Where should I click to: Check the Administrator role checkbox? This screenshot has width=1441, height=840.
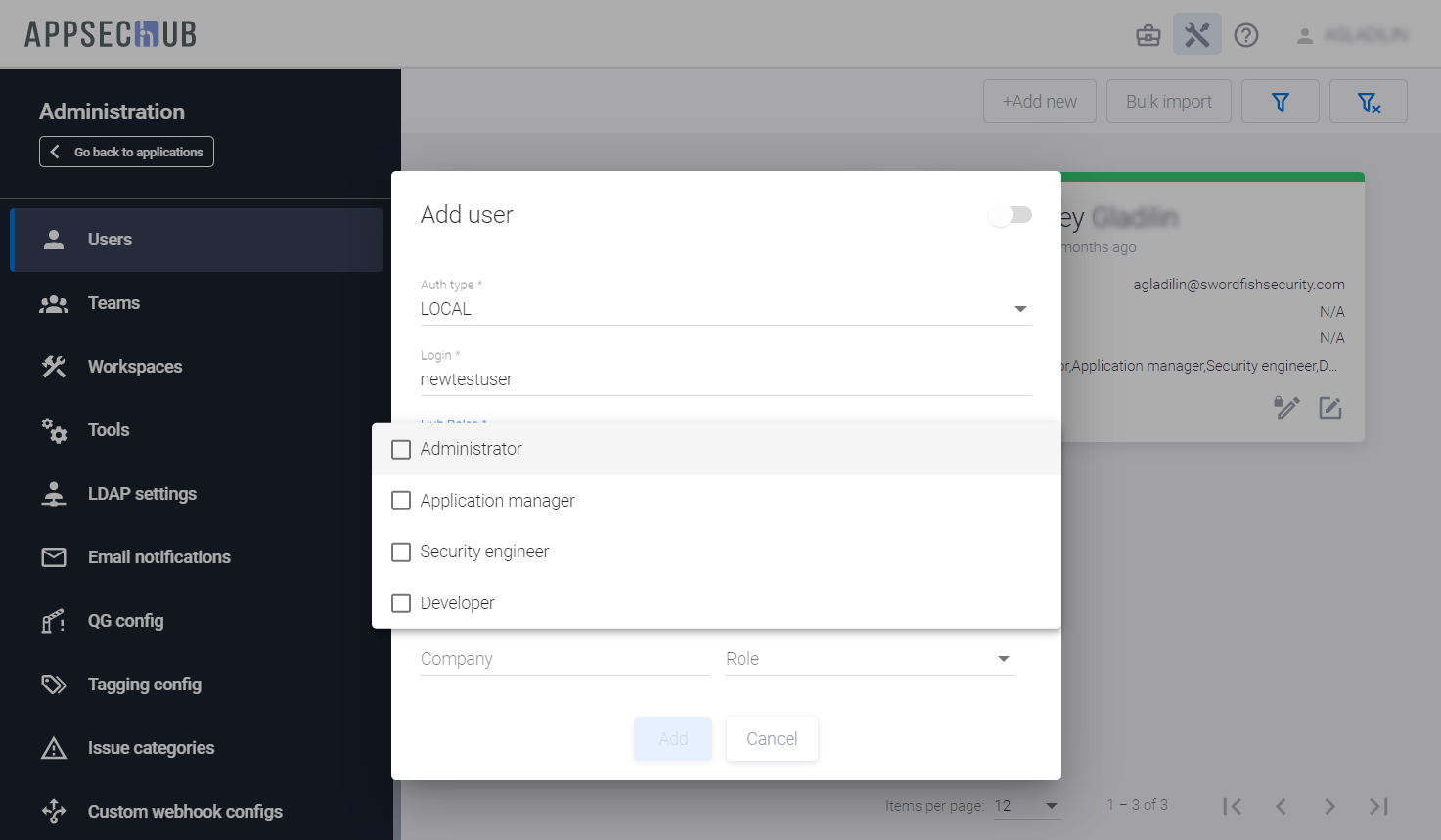pos(401,449)
